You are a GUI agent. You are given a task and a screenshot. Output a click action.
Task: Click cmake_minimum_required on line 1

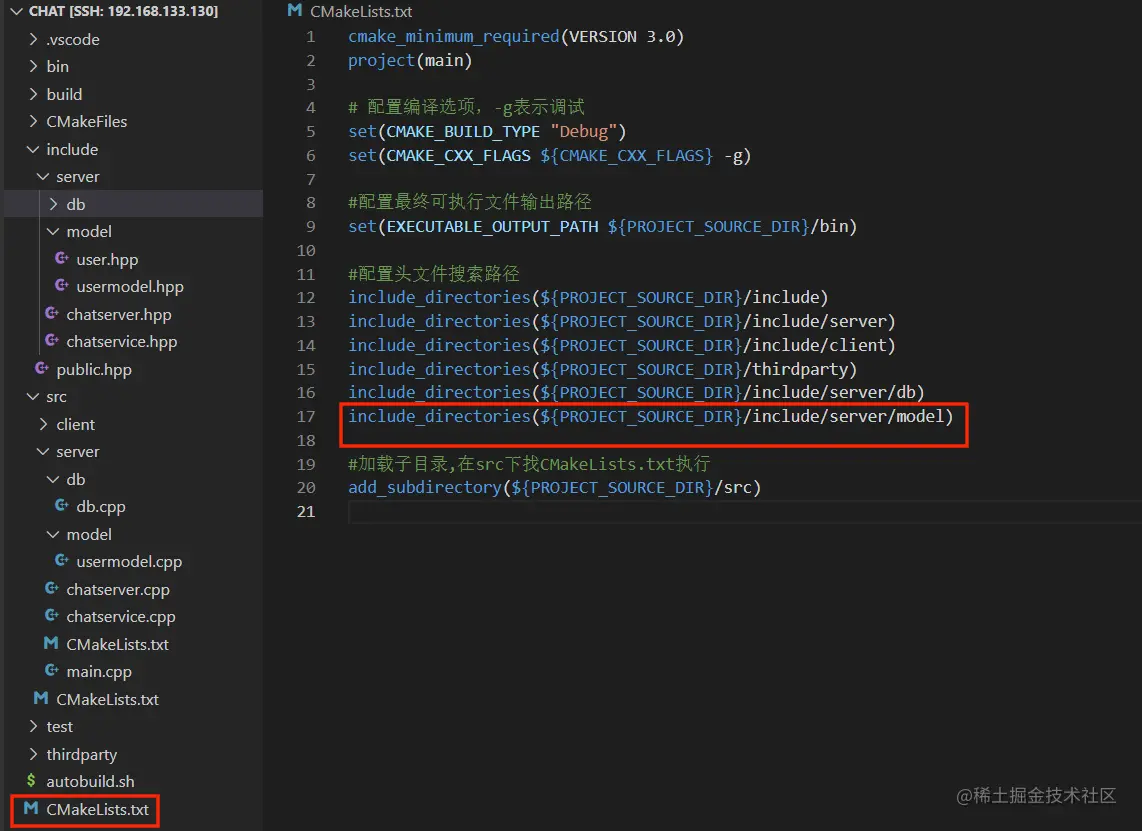coord(454,36)
